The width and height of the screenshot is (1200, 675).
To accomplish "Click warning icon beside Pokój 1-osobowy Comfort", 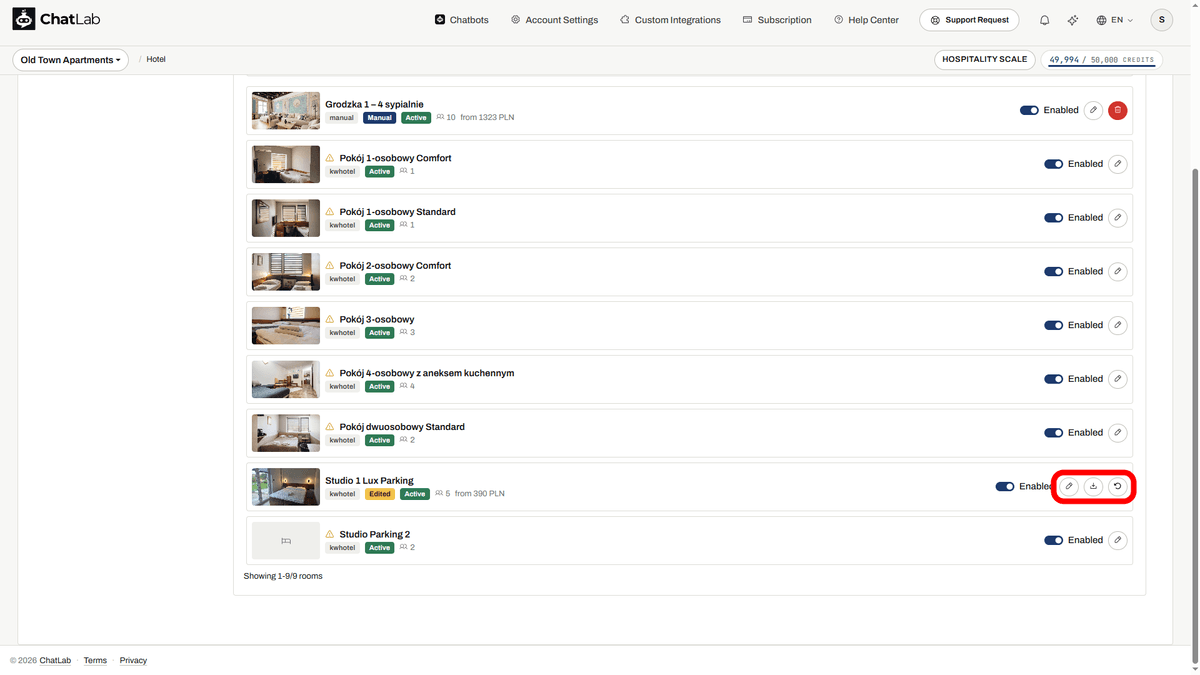I will 330,158.
